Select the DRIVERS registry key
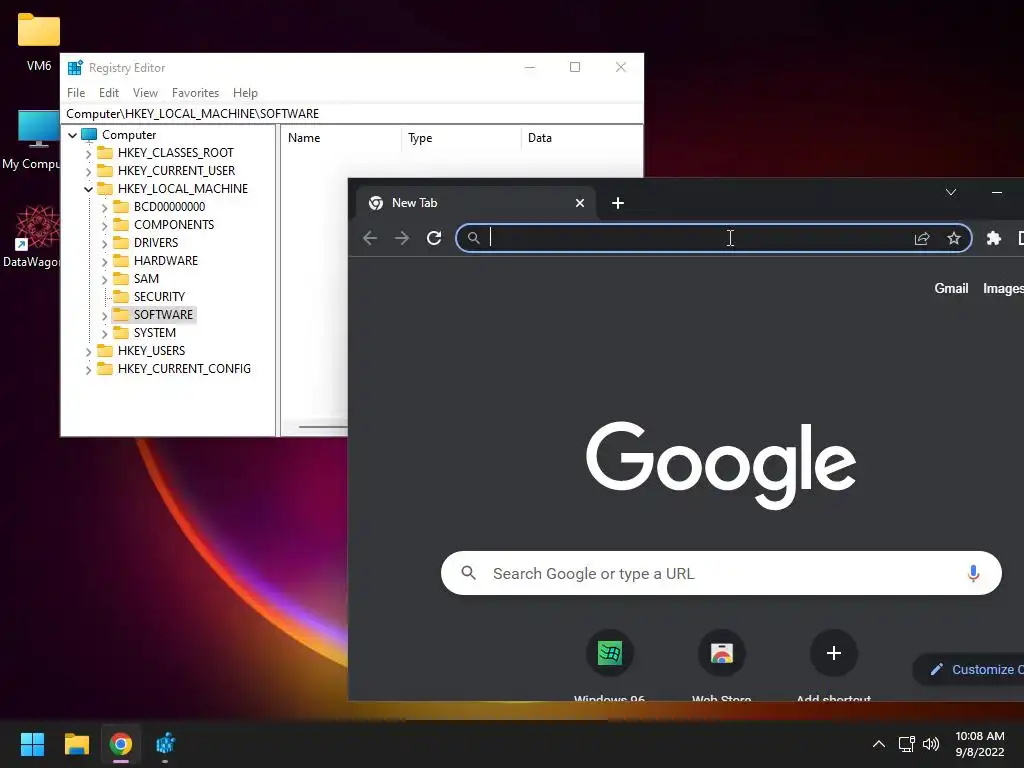1024x768 pixels. 155,243
